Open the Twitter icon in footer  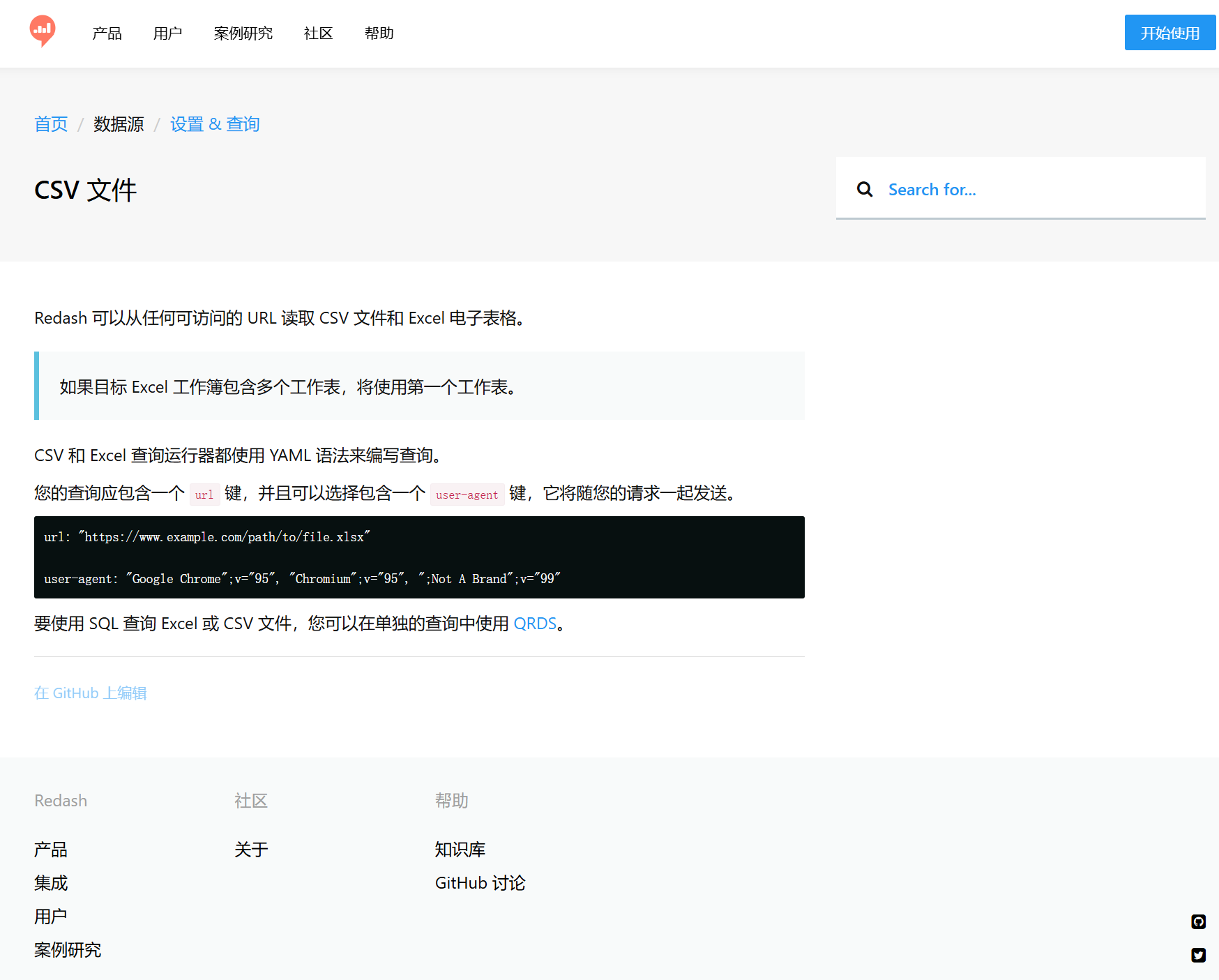1198,955
